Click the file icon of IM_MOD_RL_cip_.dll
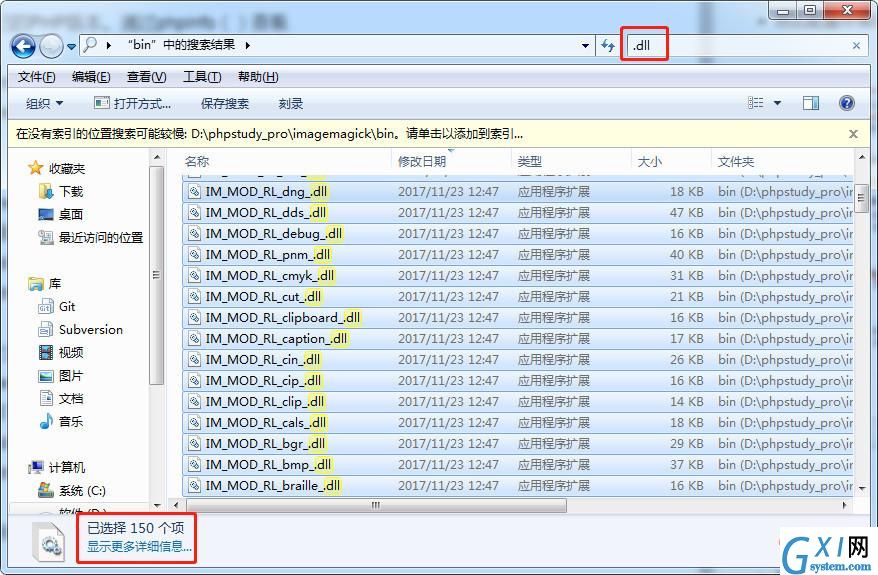 (x=194, y=381)
